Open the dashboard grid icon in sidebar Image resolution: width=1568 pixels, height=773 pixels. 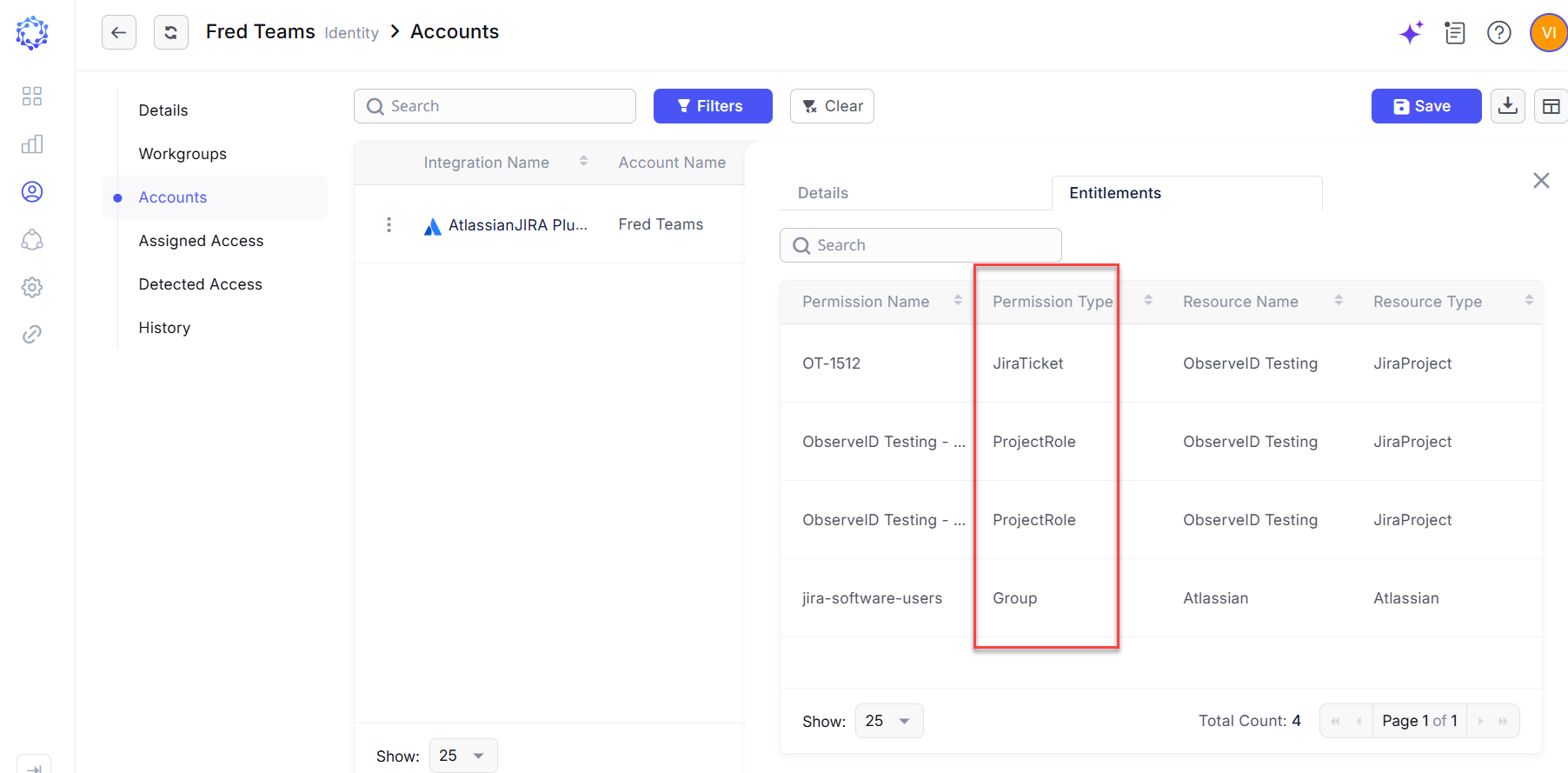(x=32, y=96)
